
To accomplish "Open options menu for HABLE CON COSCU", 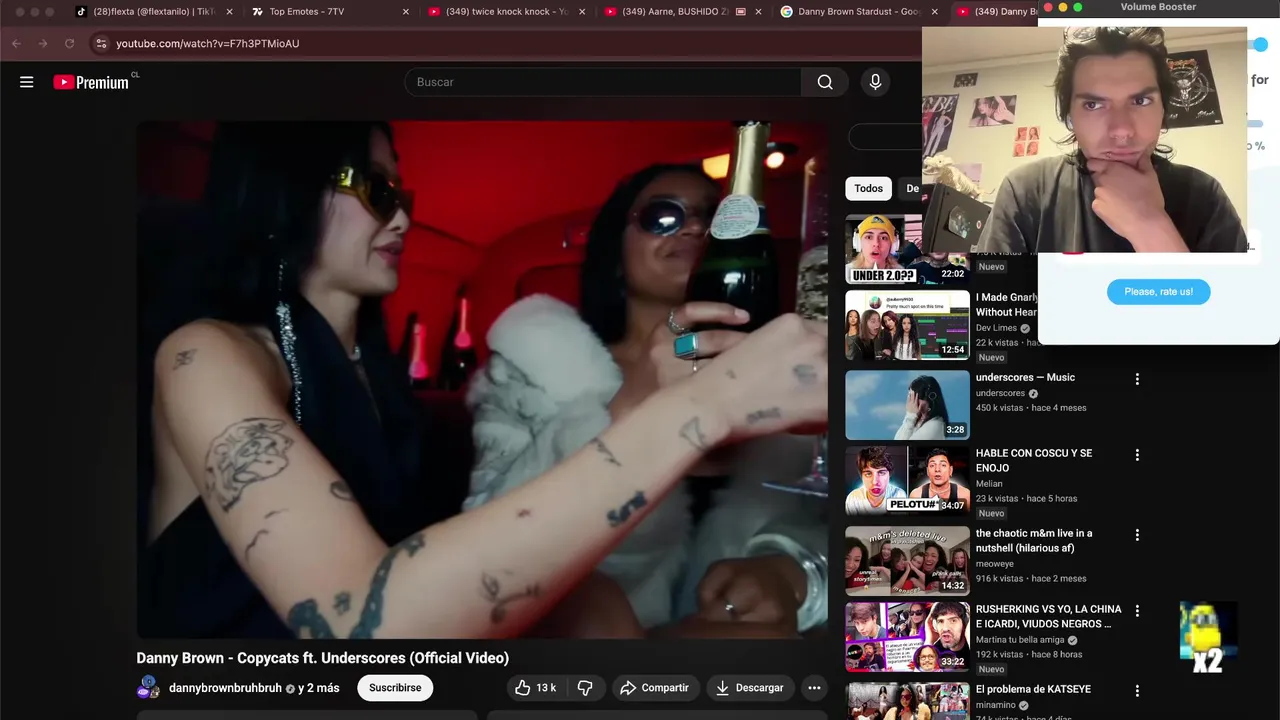I will click(x=1137, y=455).
